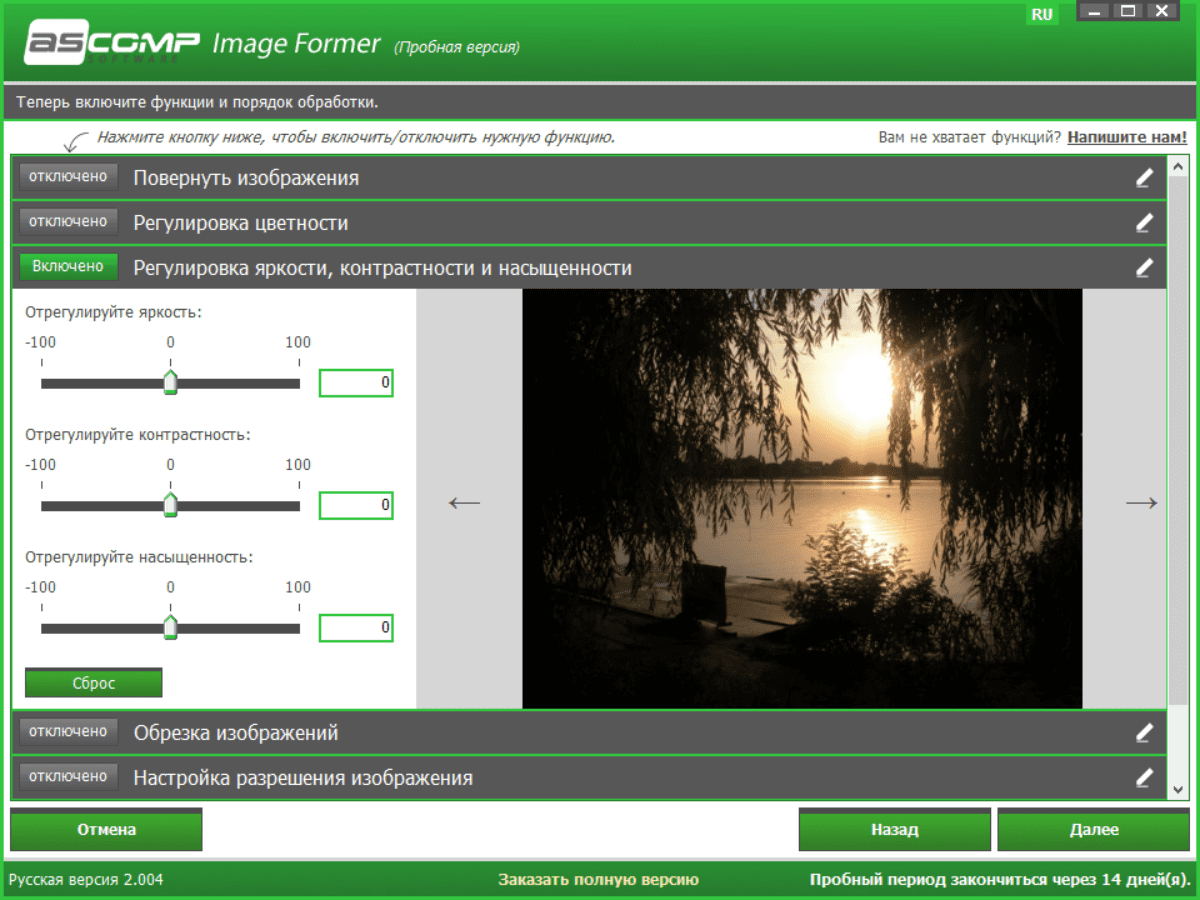The height and width of the screenshot is (900, 1200).
Task: Open Заказать полную версию link
Action: tap(599, 880)
